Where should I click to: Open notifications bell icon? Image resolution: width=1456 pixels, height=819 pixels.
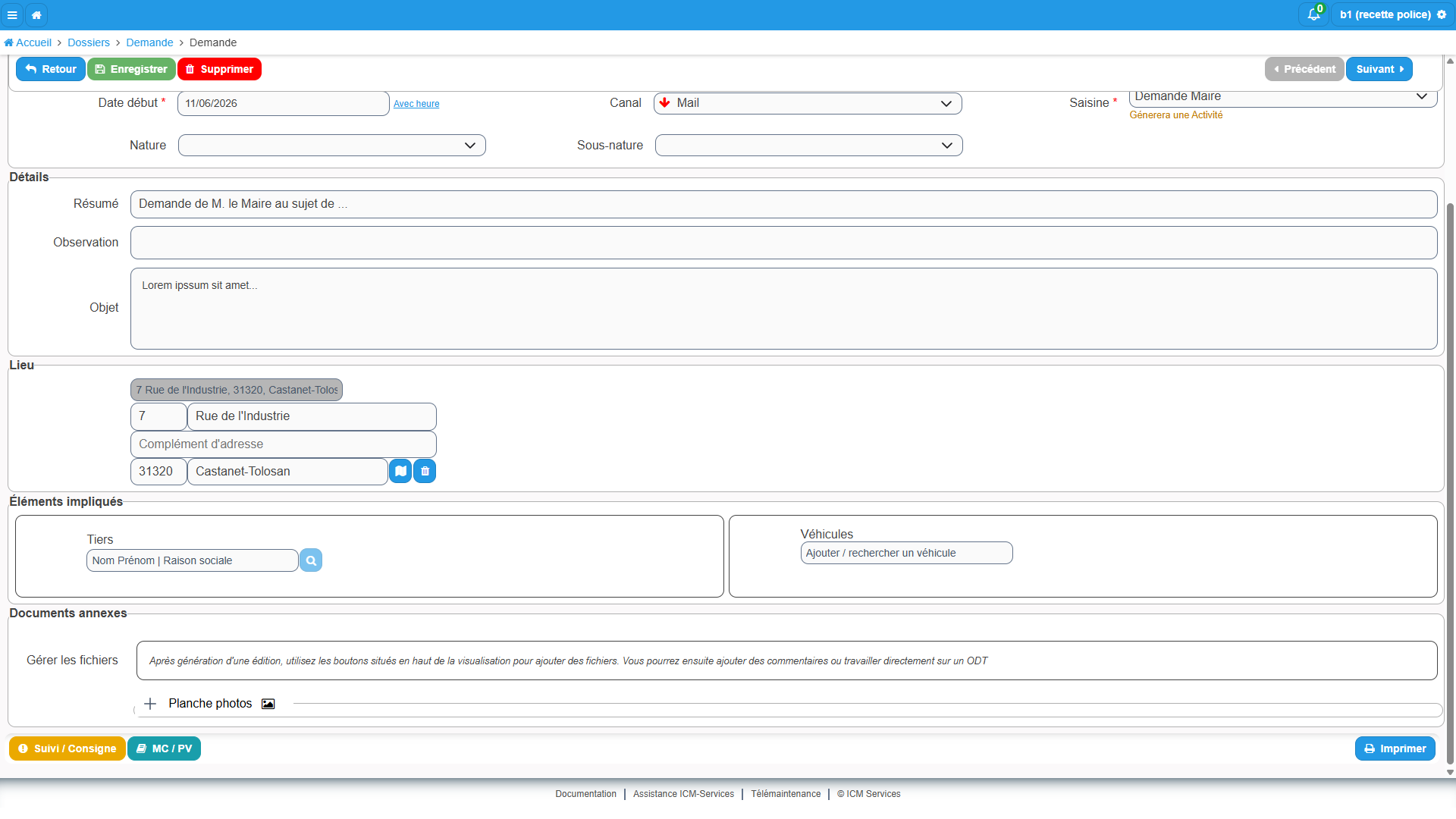(x=1313, y=14)
